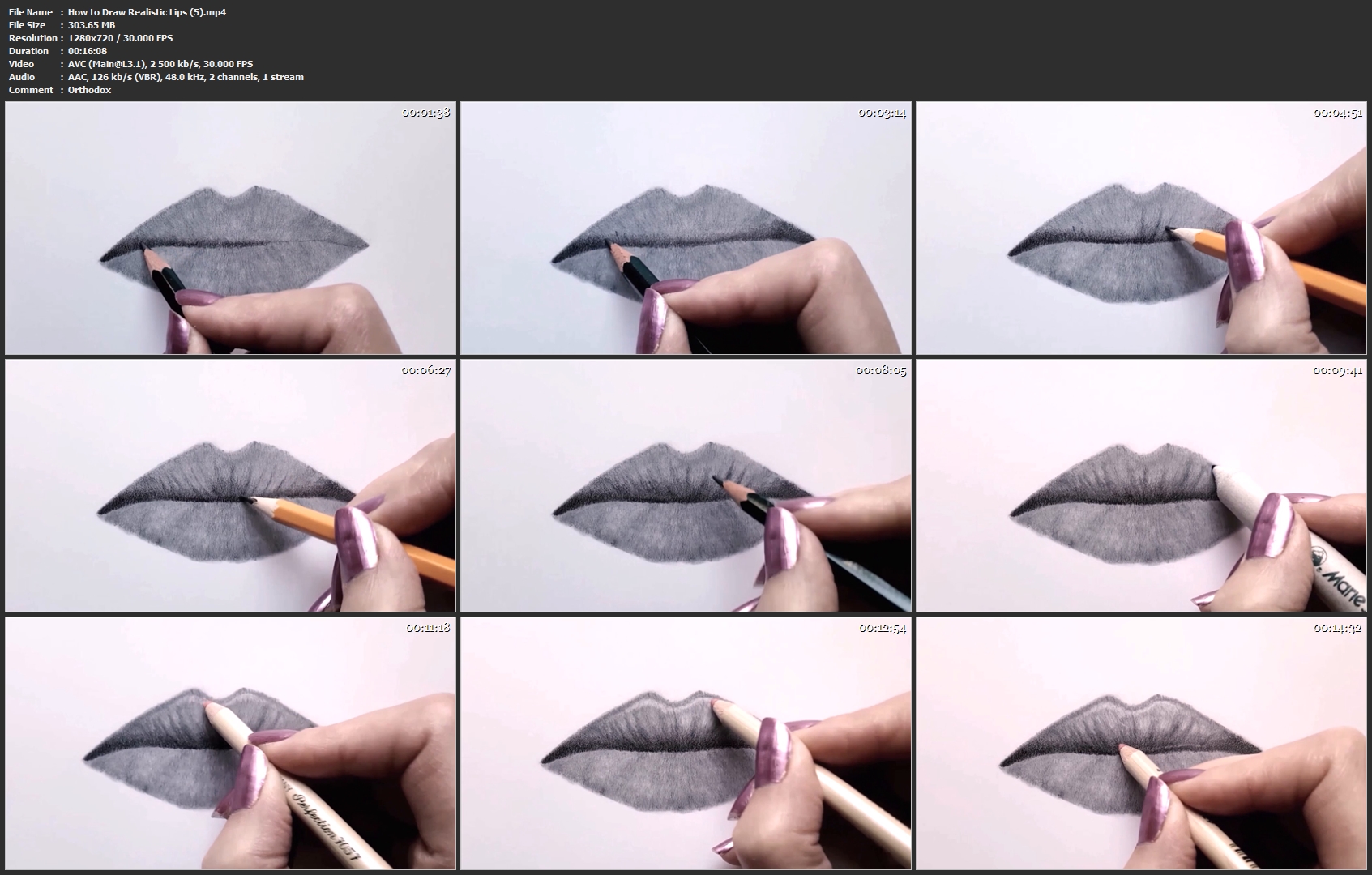The image size is (1372, 875).
Task: Open the thumbnail at 00:08:05
Action: click(686, 485)
